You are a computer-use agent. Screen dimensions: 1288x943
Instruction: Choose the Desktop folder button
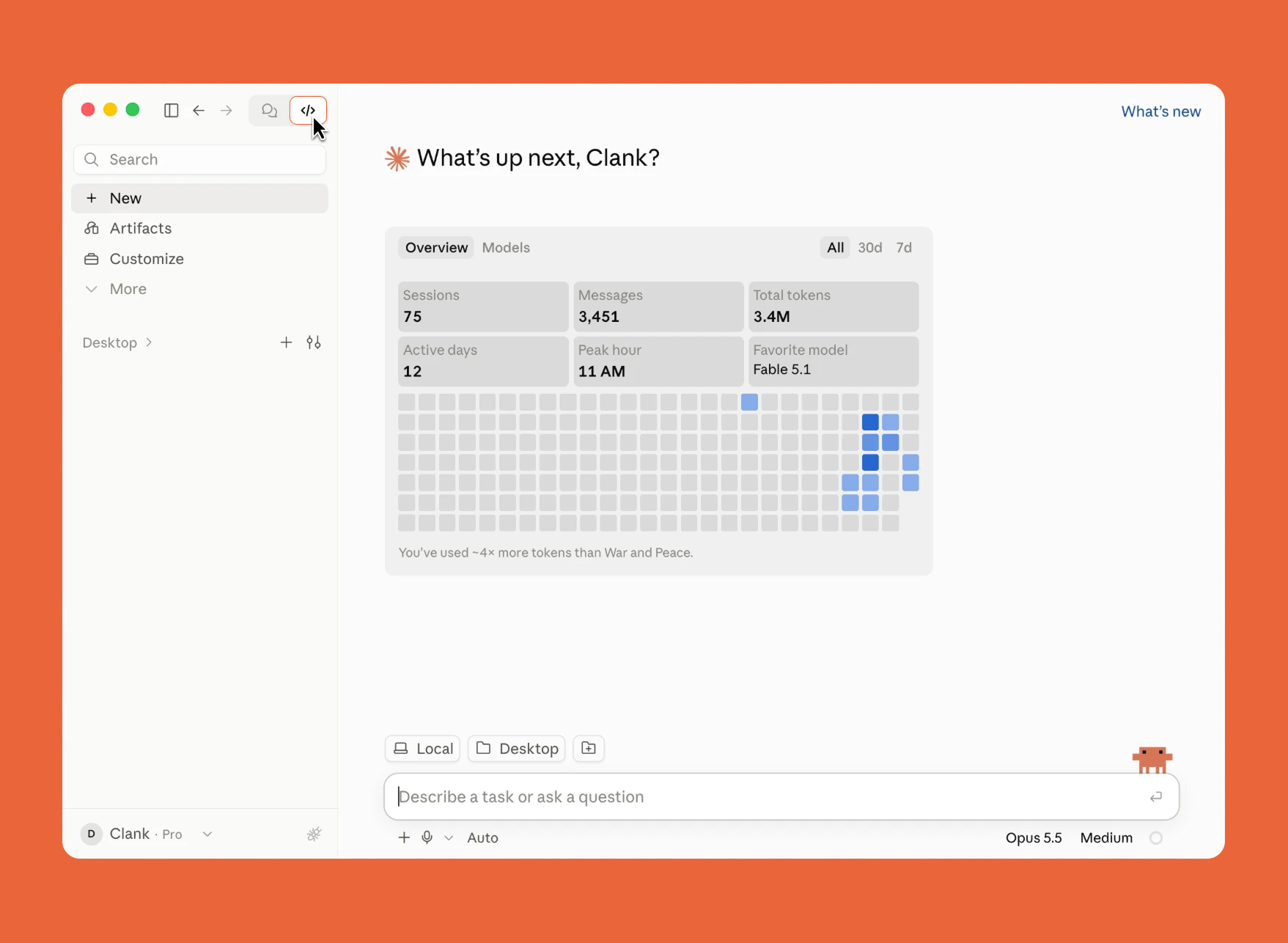tap(517, 749)
